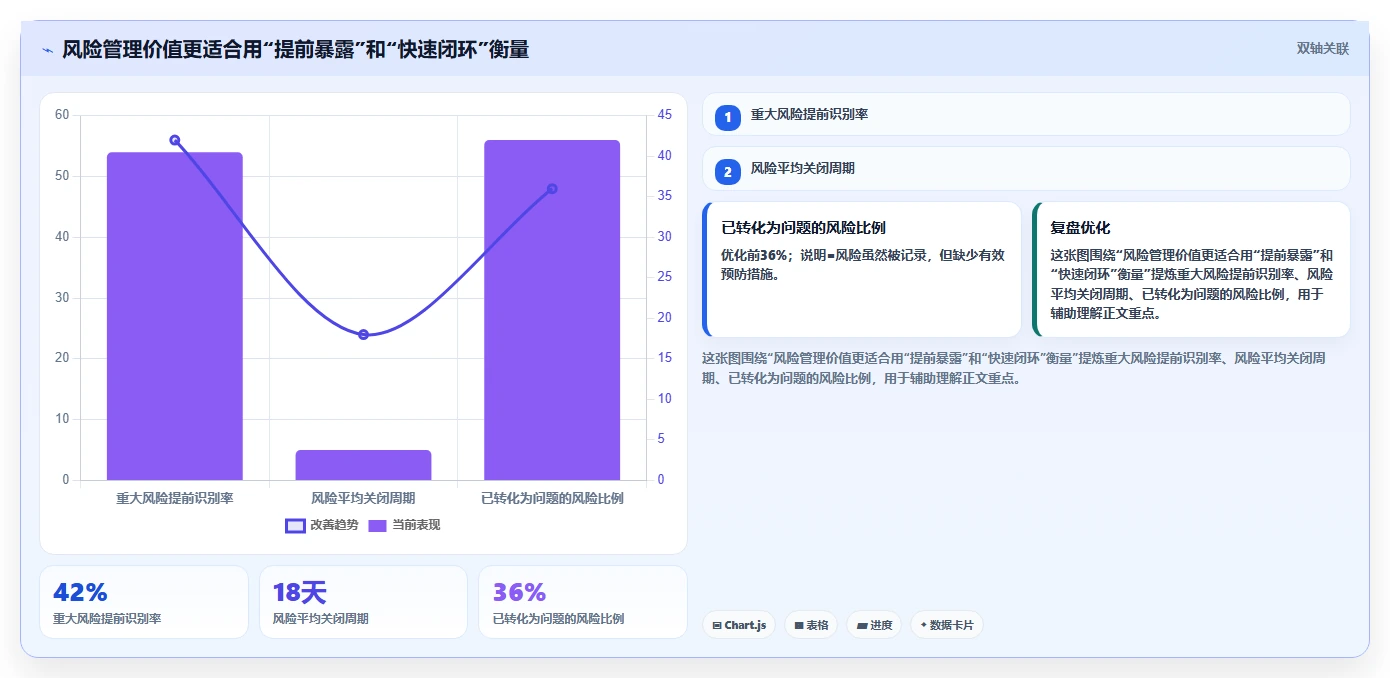Click x-axis label 风险平均关闭周期
The image size is (1390, 678).
[x=363, y=498]
